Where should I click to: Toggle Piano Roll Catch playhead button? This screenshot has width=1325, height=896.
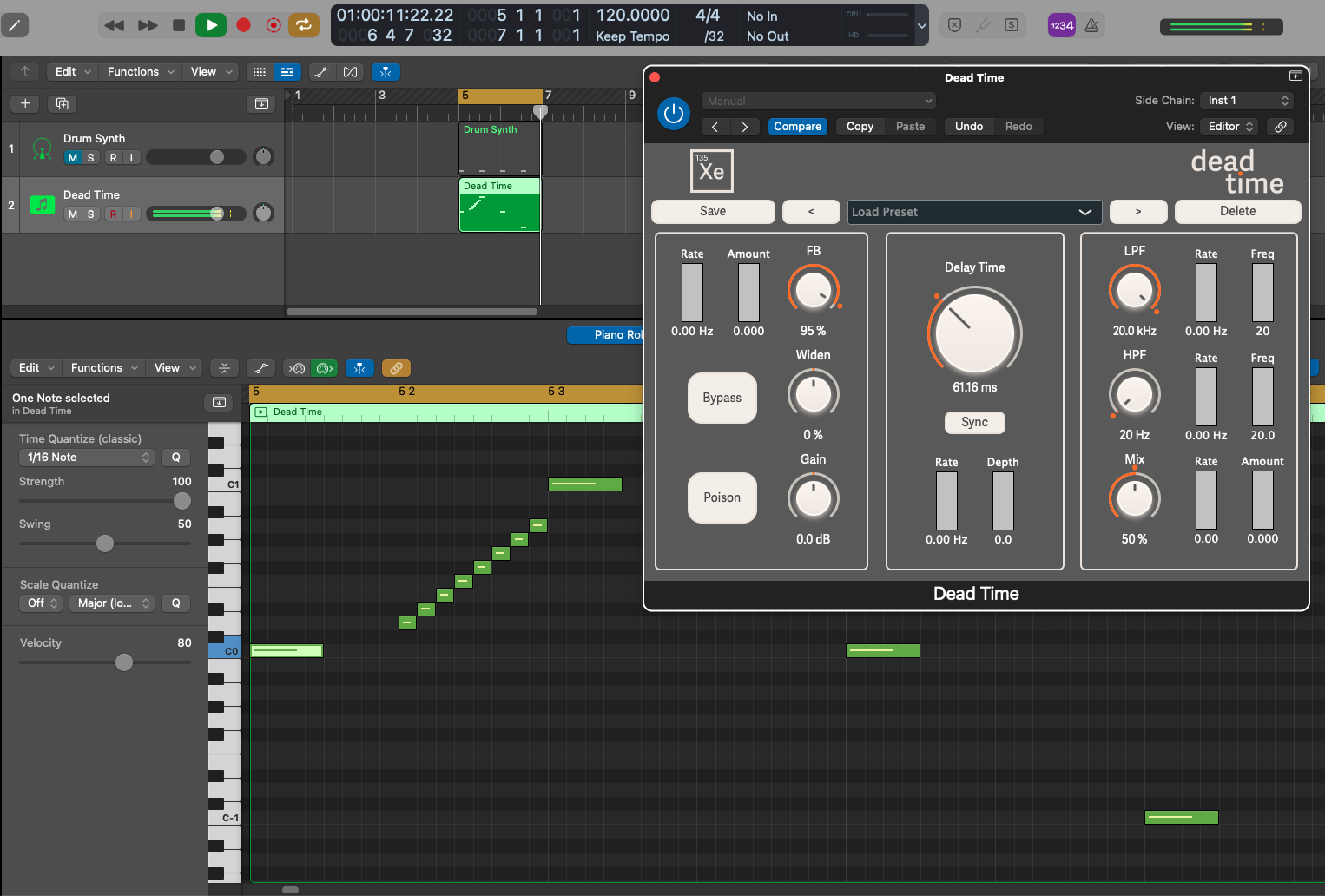pos(359,368)
